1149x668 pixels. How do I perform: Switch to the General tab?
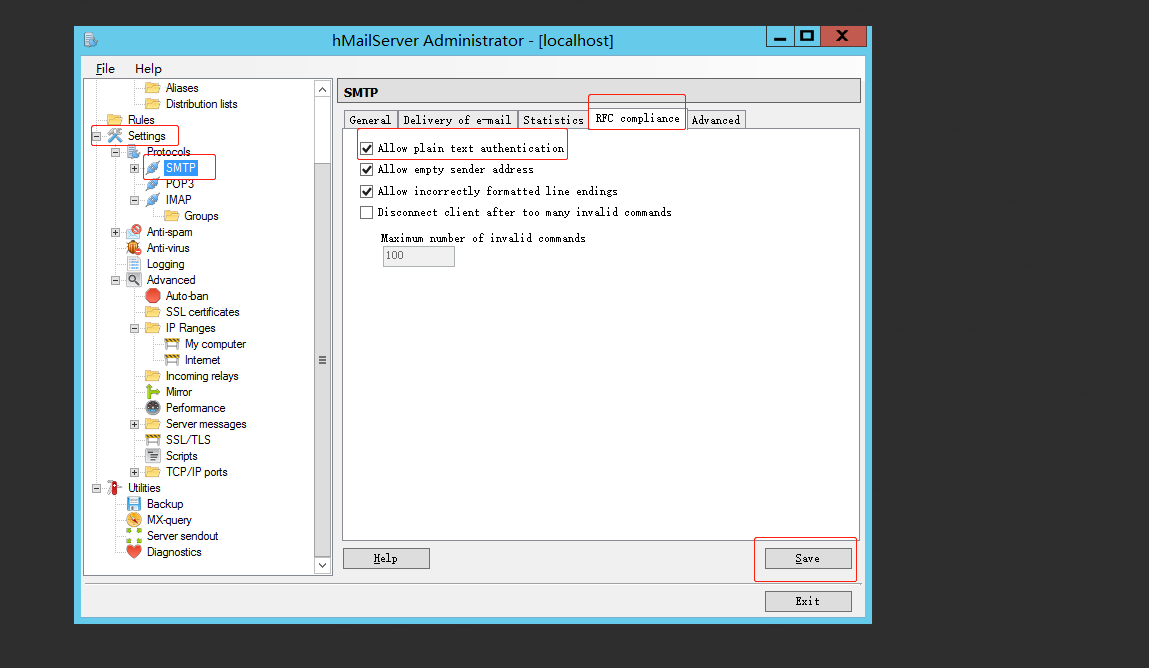(370, 120)
